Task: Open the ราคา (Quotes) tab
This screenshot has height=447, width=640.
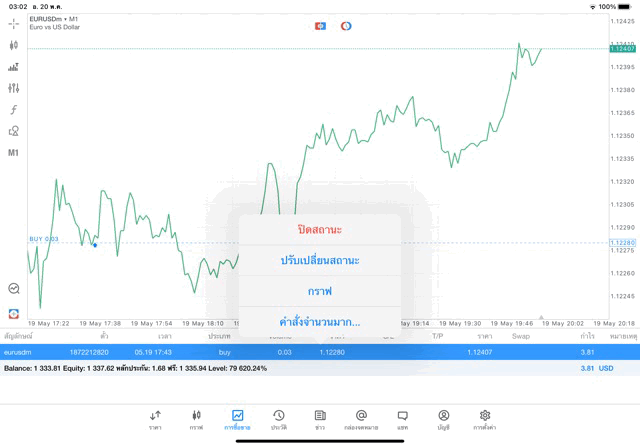Action: [155, 419]
